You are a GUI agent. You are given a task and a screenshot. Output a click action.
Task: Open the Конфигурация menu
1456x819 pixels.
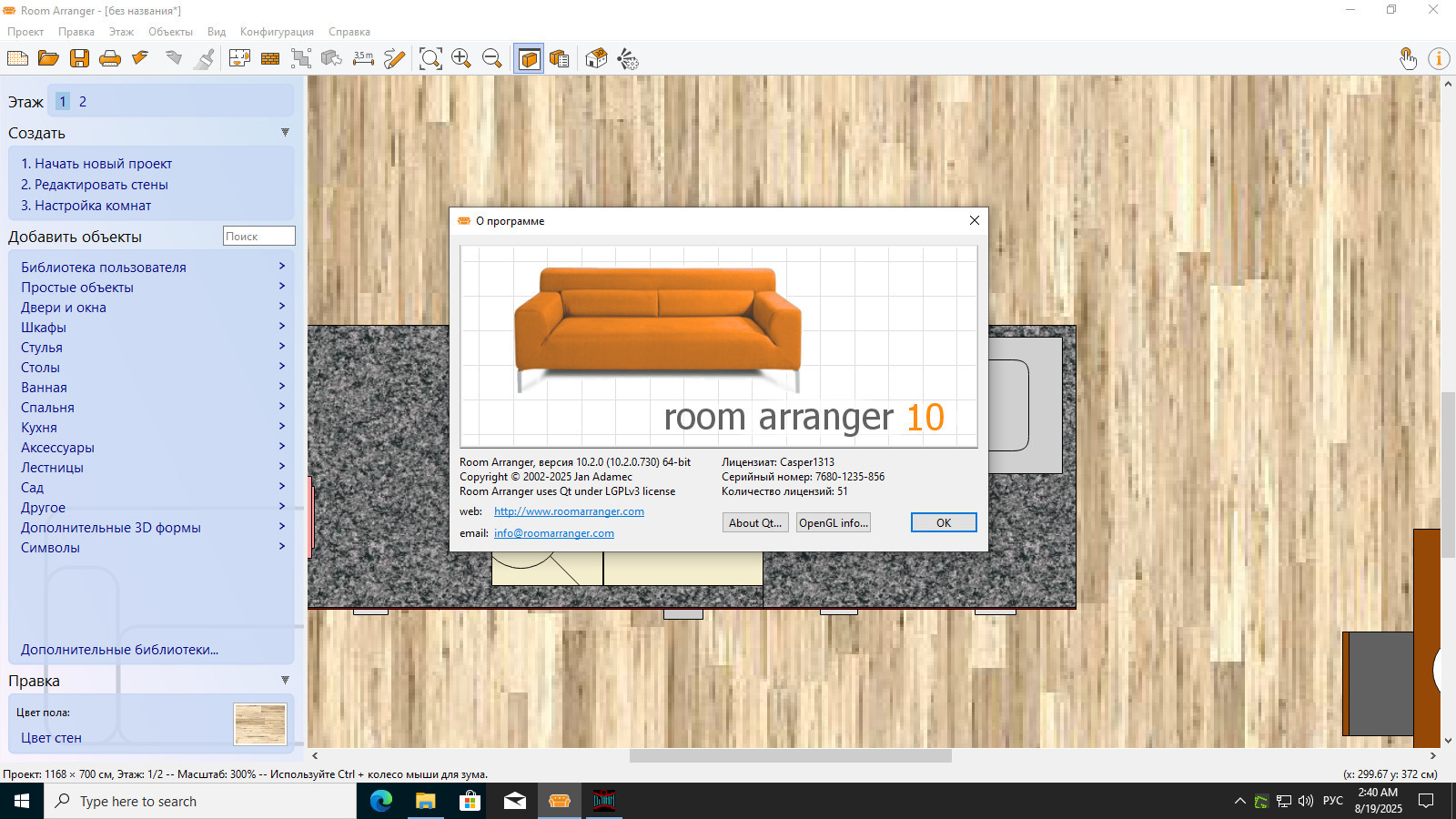(x=277, y=32)
